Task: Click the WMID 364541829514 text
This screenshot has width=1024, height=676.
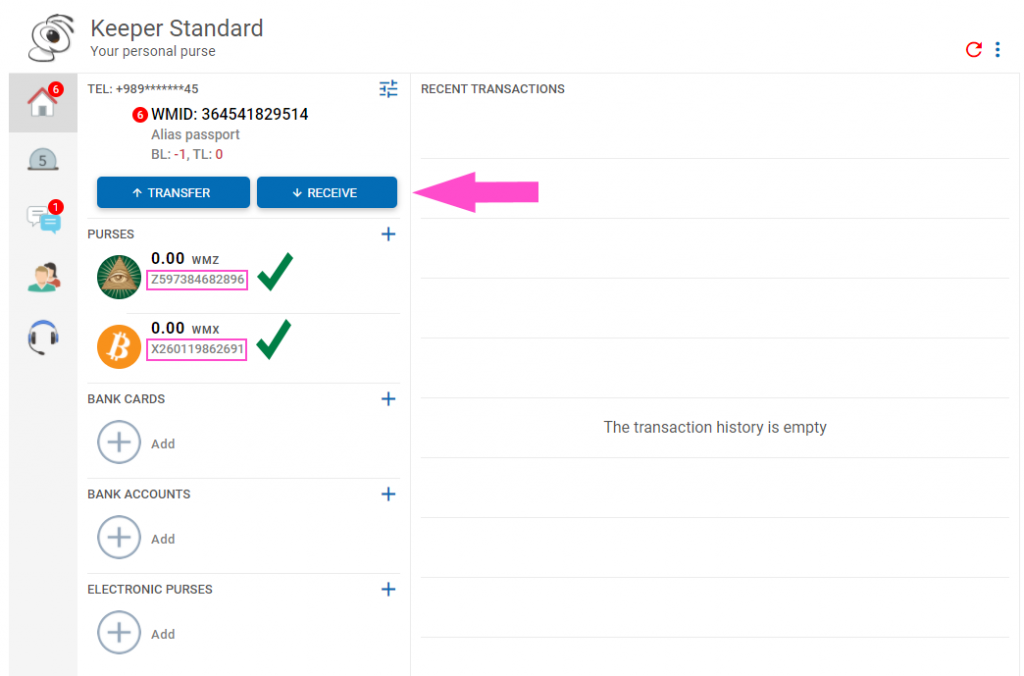Action: pyautogui.click(x=229, y=114)
